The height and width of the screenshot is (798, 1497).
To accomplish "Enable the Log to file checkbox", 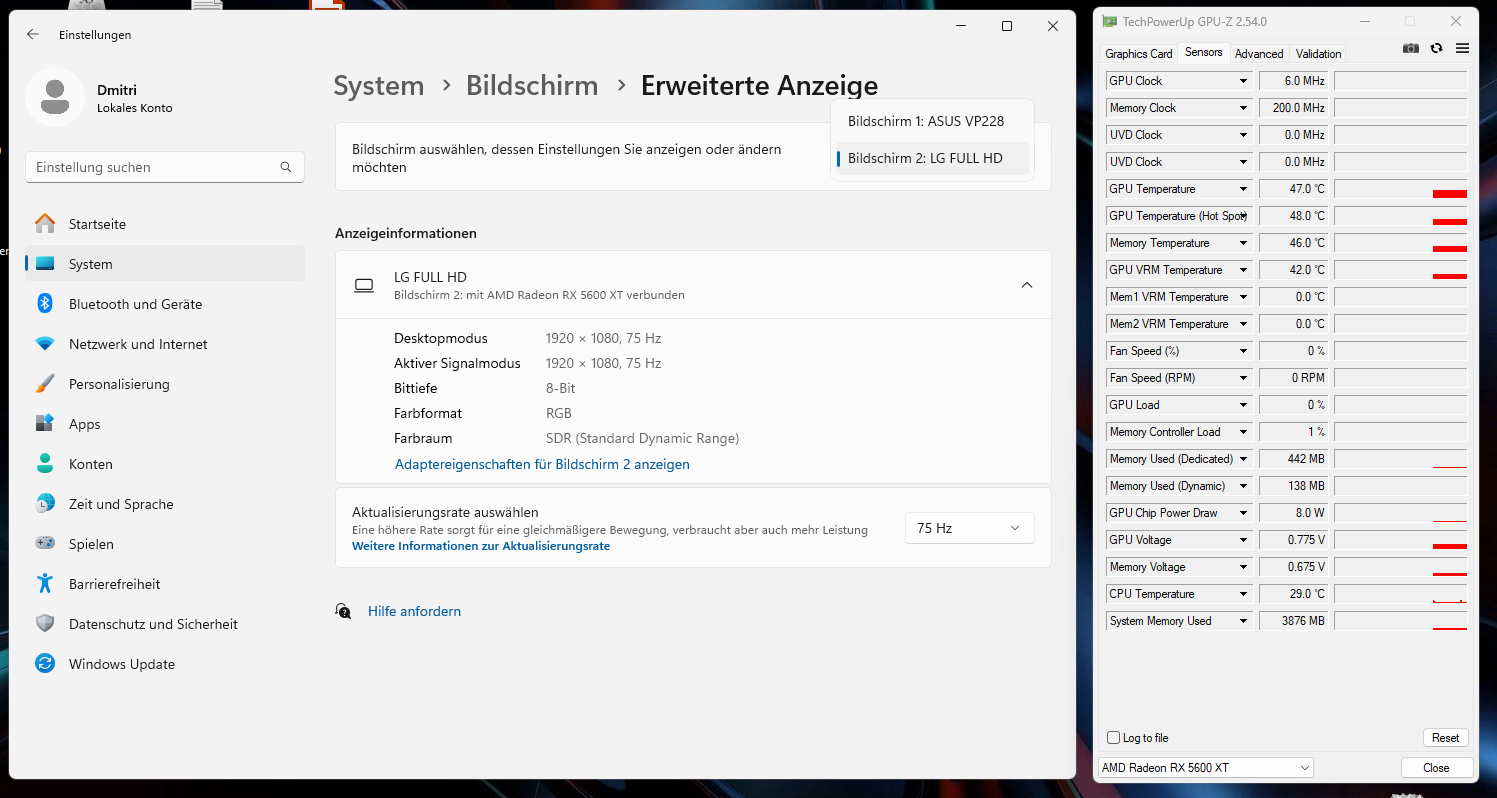I will coord(1114,738).
